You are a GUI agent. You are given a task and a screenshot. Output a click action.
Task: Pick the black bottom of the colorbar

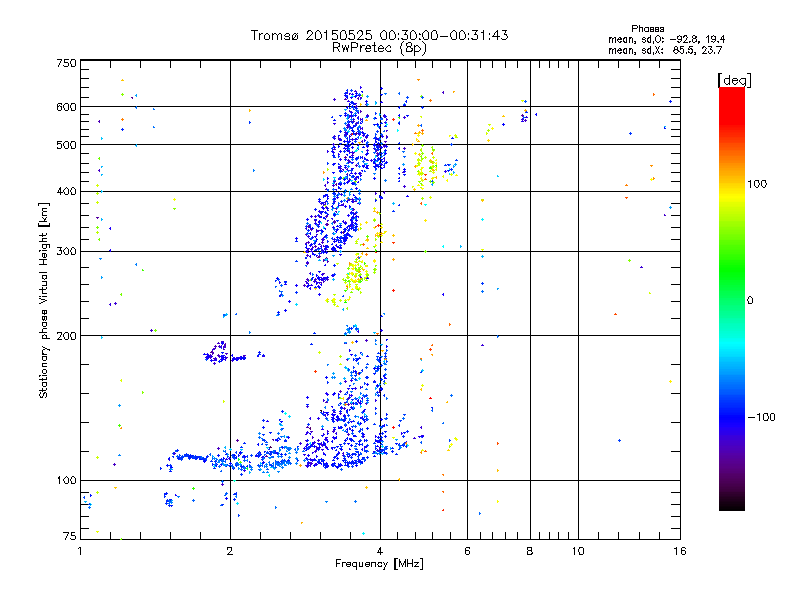[x=732, y=503]
